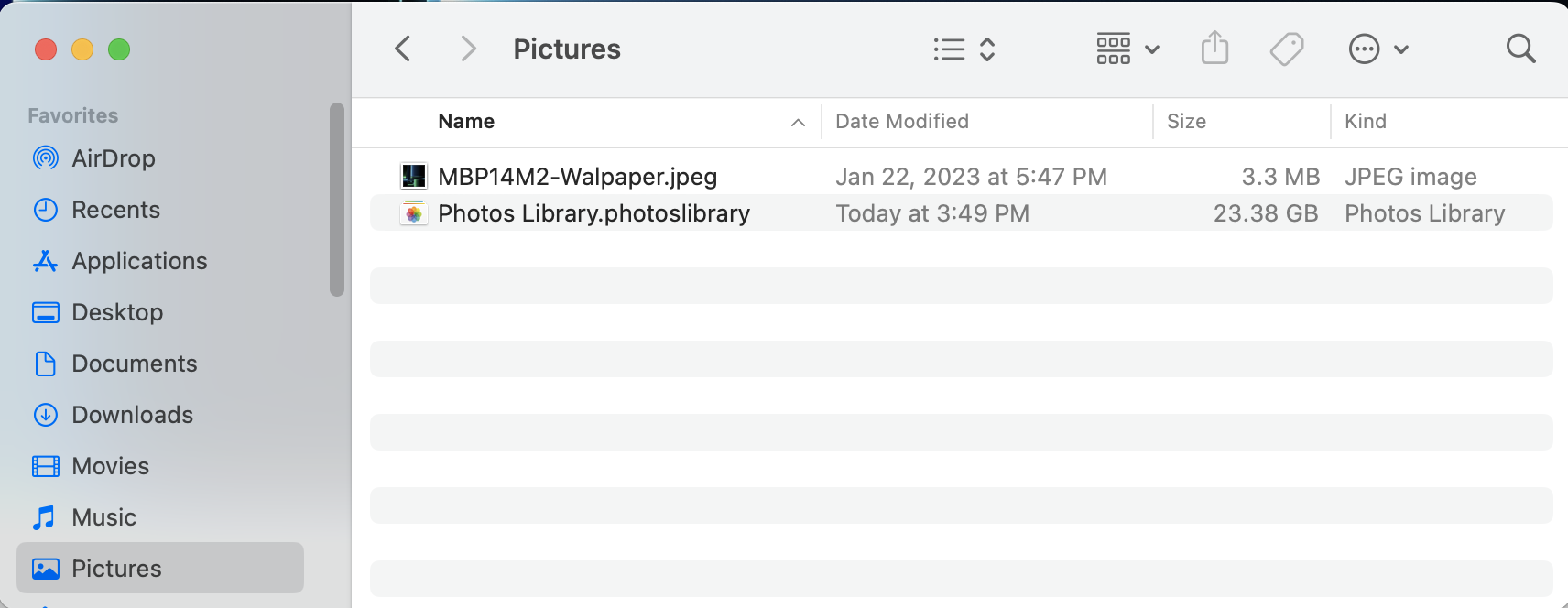Expand the group-by options dropdown
Screen dimensions: 1568x608
[1127, 49]
